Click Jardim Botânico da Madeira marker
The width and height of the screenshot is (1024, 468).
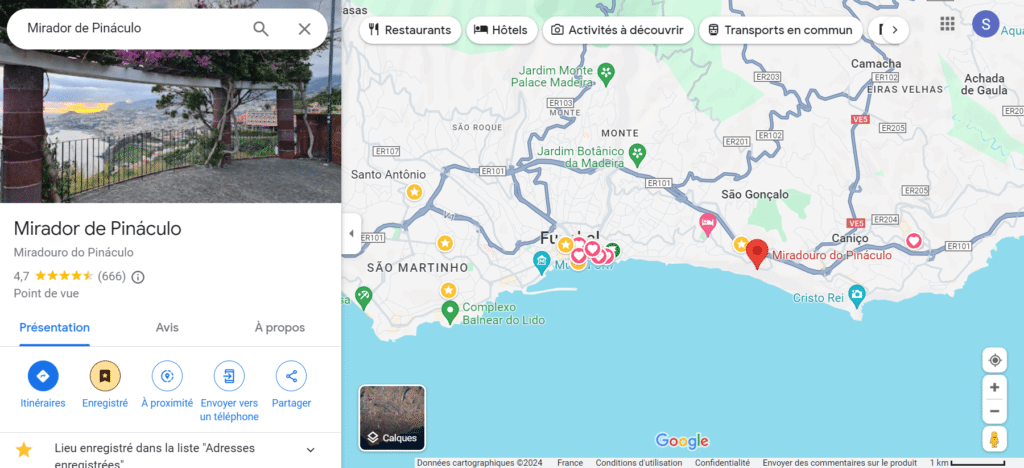pyautogui.click(x=637, y=154)
